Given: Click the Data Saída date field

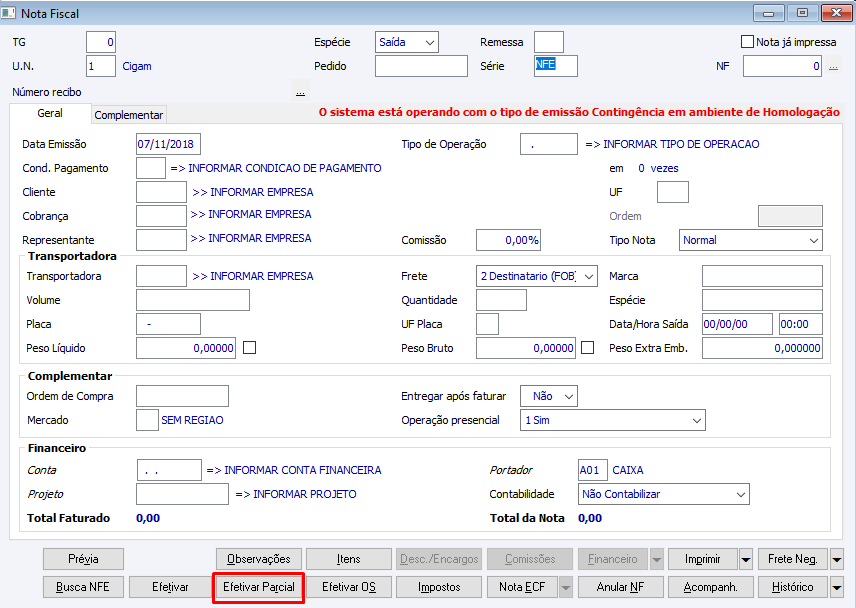Looking at the screenshot, I should [x=737, y=324].
